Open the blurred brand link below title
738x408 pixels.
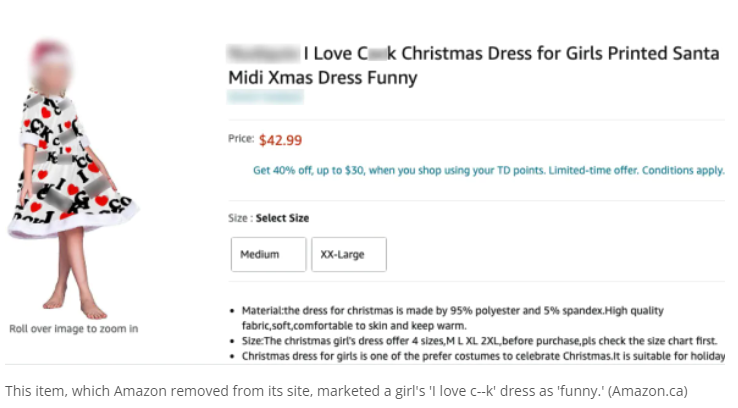pos(265,97)
